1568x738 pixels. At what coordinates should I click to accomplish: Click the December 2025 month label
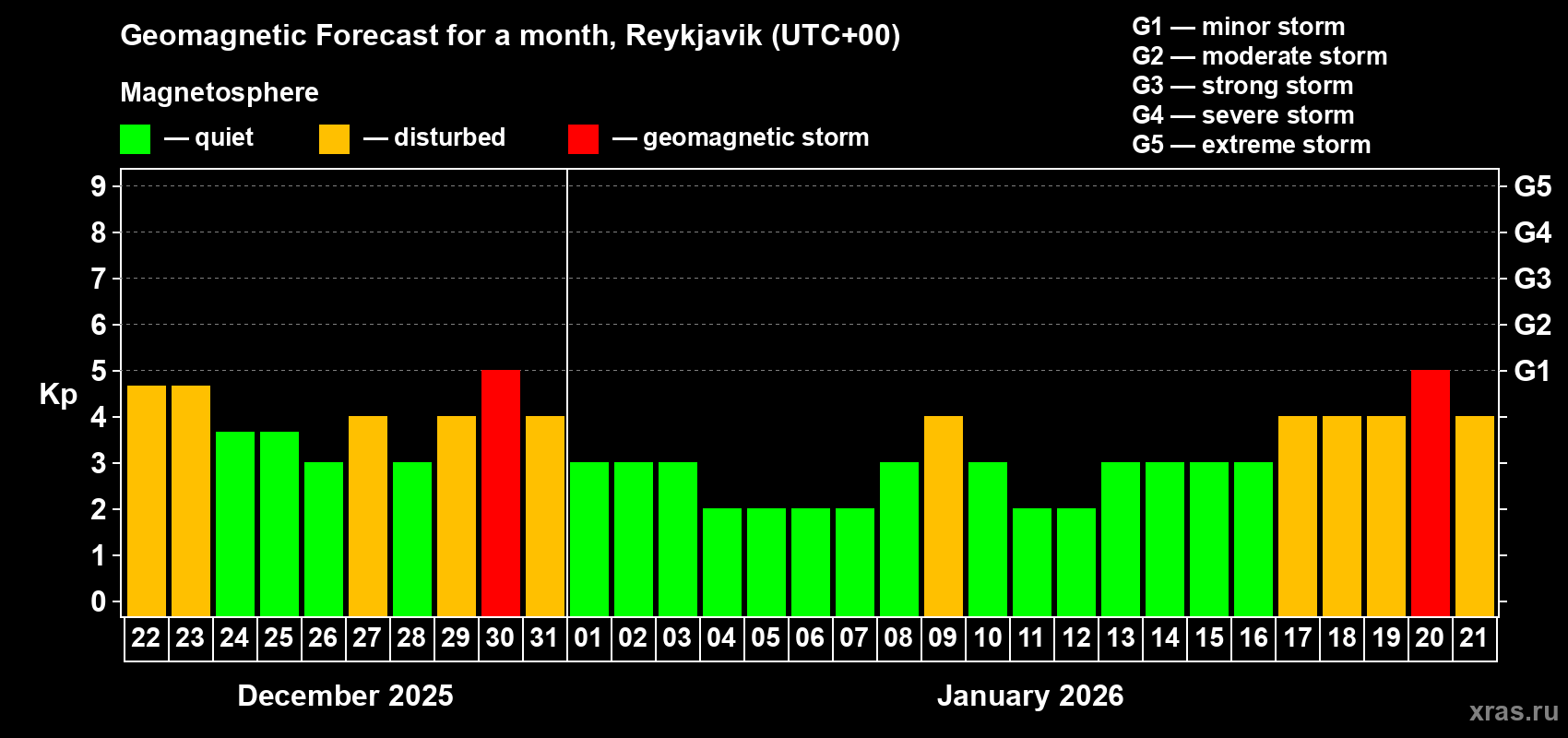(x=346, y=696)
